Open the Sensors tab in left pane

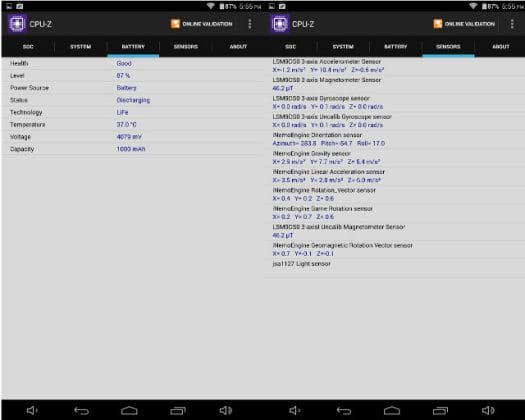coord(185,47)
